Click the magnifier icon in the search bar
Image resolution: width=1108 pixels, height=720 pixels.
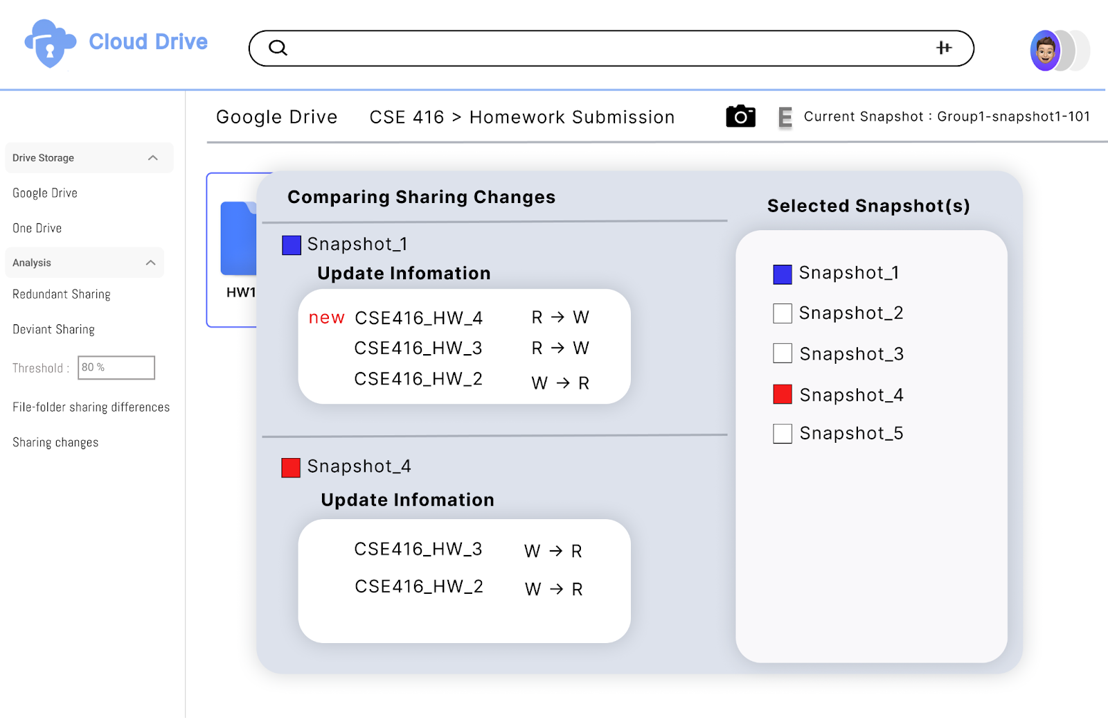(277, 47)
